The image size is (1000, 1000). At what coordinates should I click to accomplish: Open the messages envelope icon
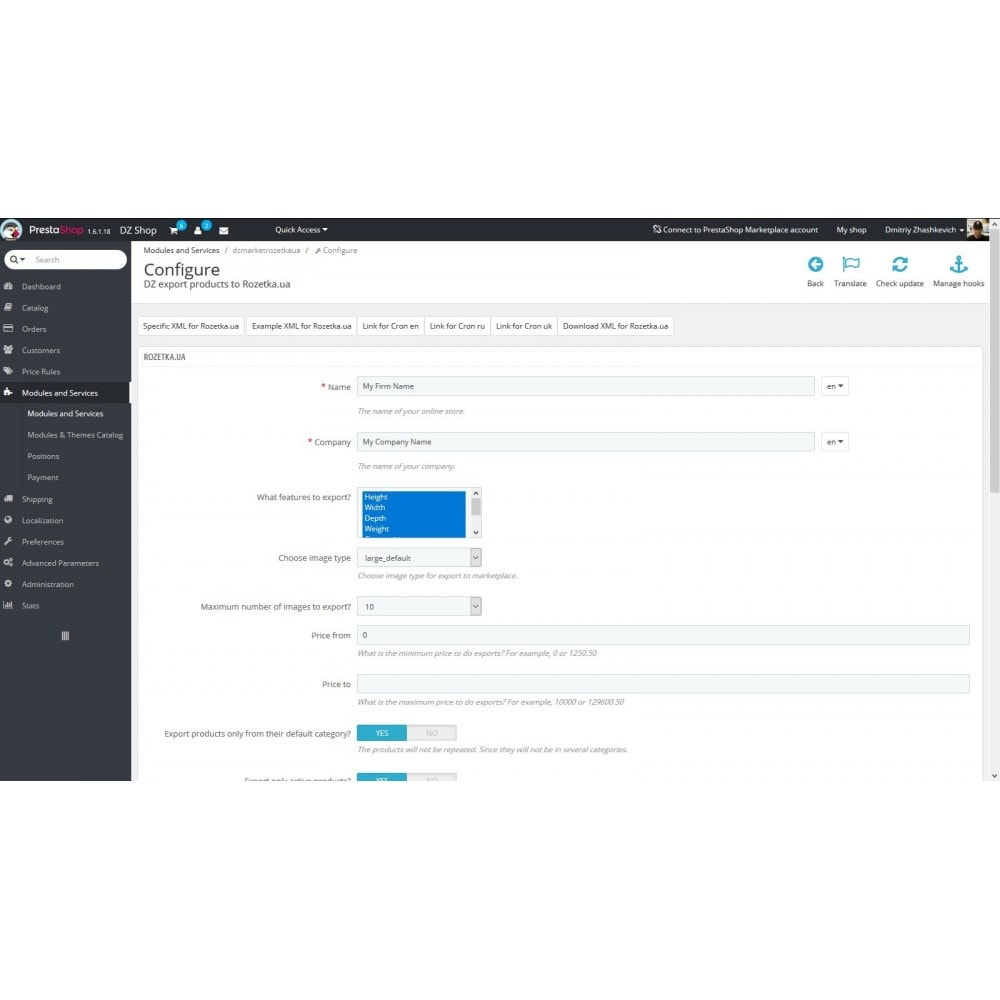point(224,230)
